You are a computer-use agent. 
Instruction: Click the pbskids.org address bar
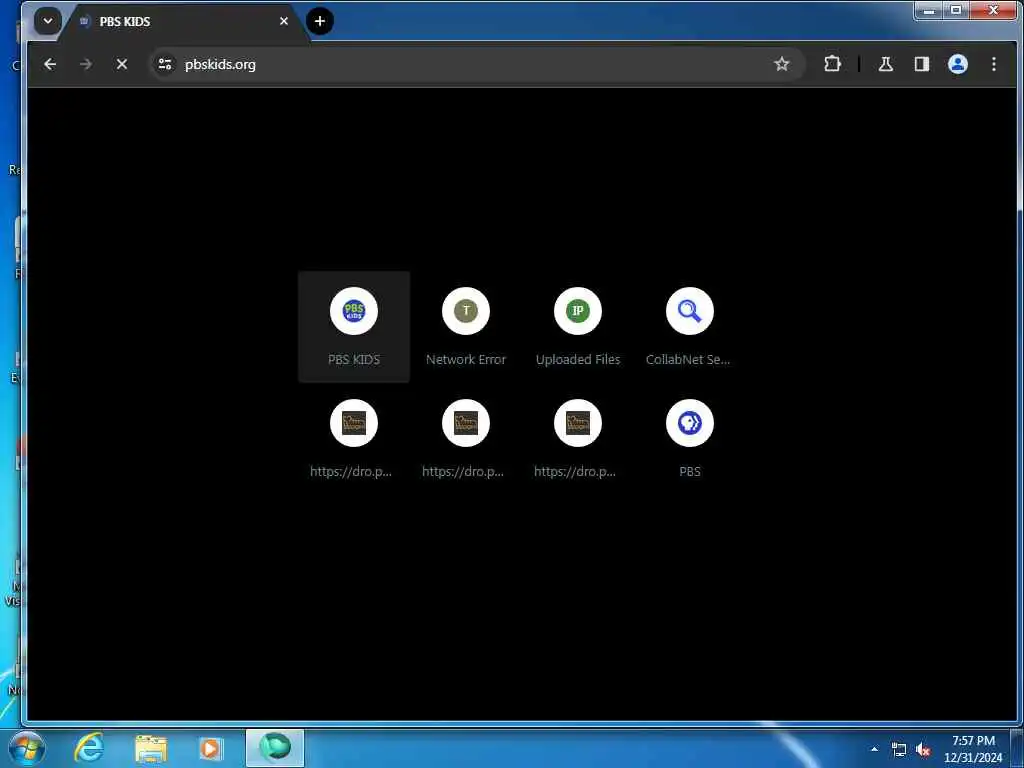477,64
